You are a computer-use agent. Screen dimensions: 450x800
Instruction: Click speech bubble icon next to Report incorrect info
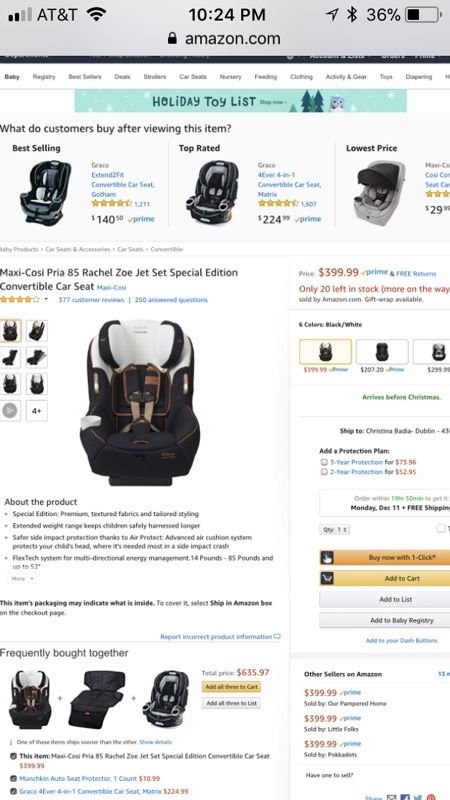coord(277,636)
